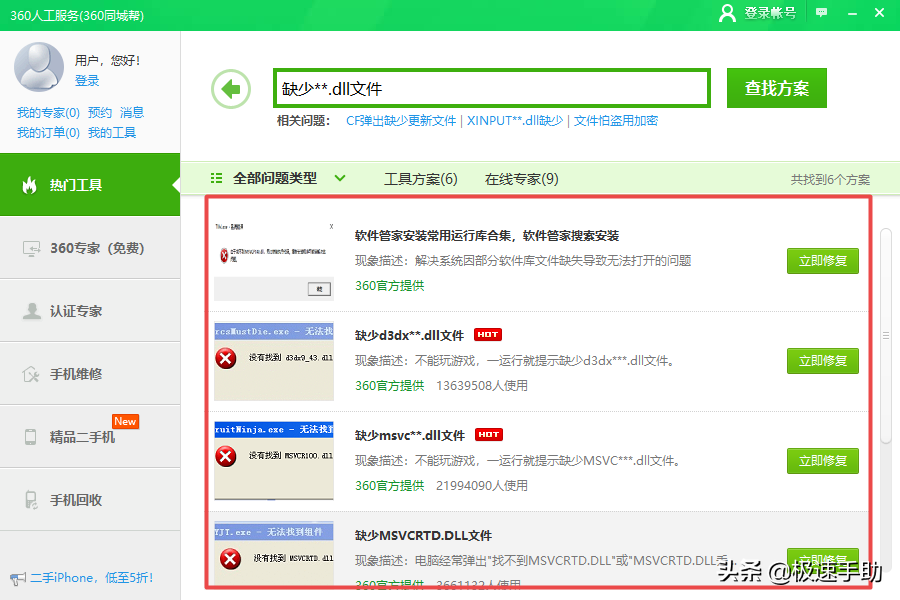Click the New badge on 精品二手机
Viewport: 900px width, 600px height.
[x=125, y=421]
